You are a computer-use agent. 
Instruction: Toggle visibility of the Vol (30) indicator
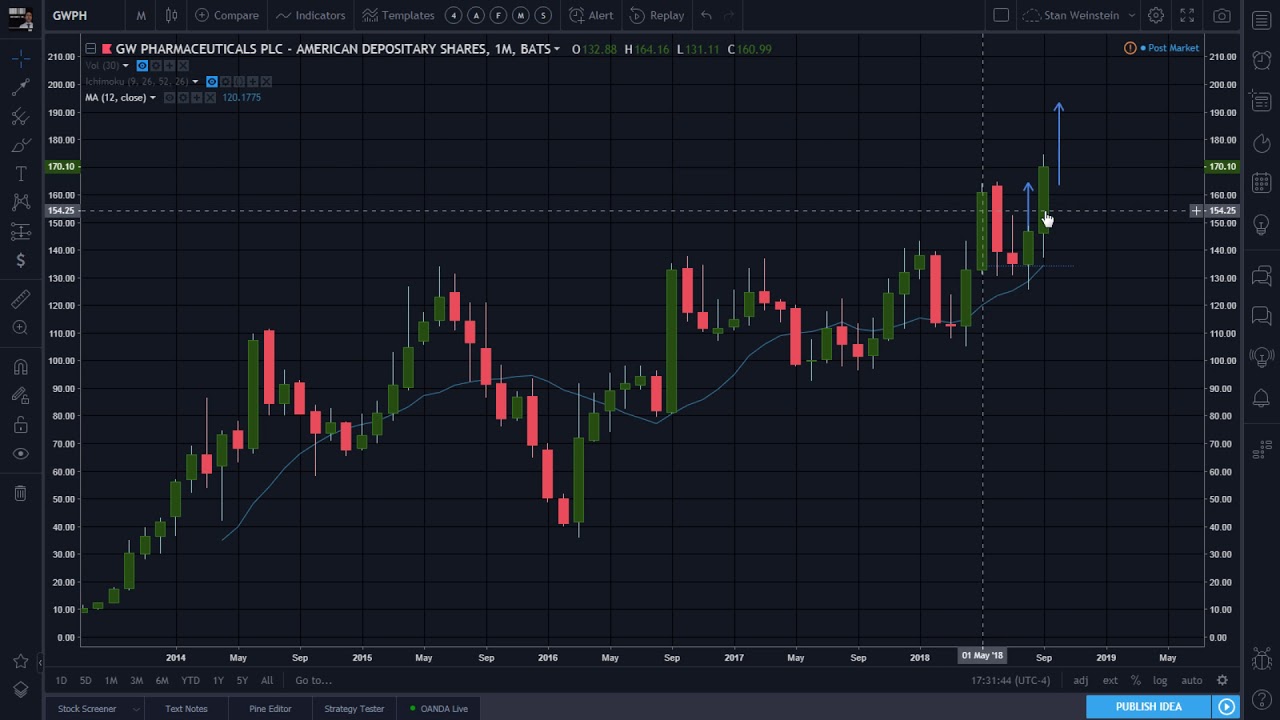(142, 66)
